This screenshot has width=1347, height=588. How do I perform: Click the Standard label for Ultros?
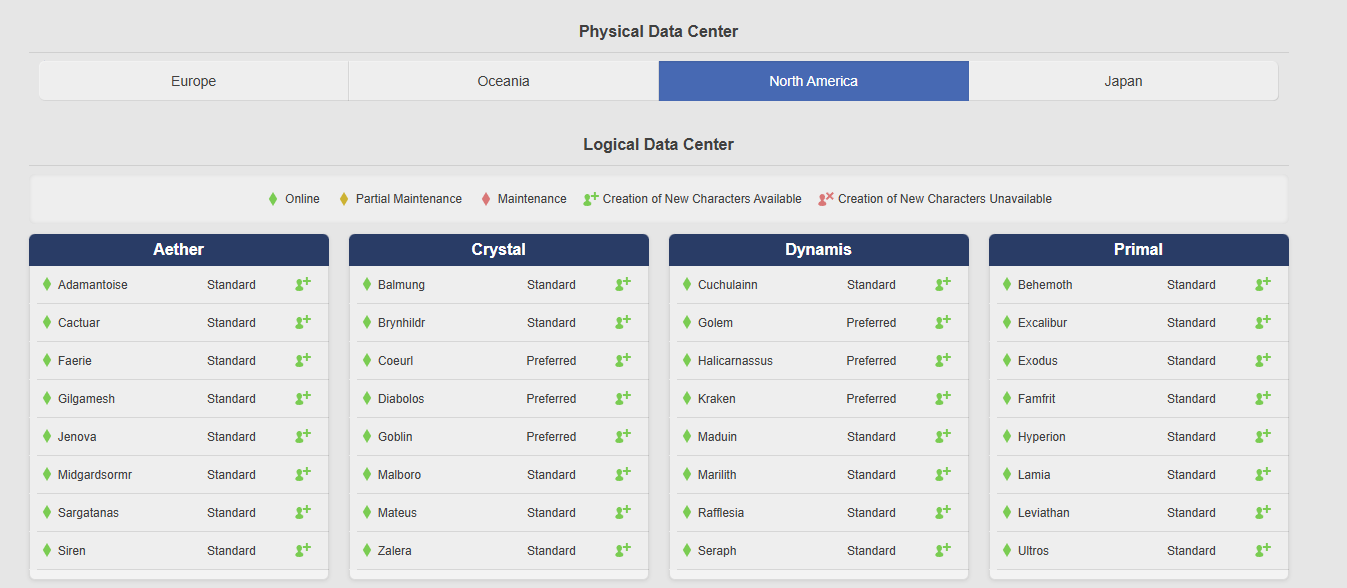pyautogui.click(x=1191, y=551)
